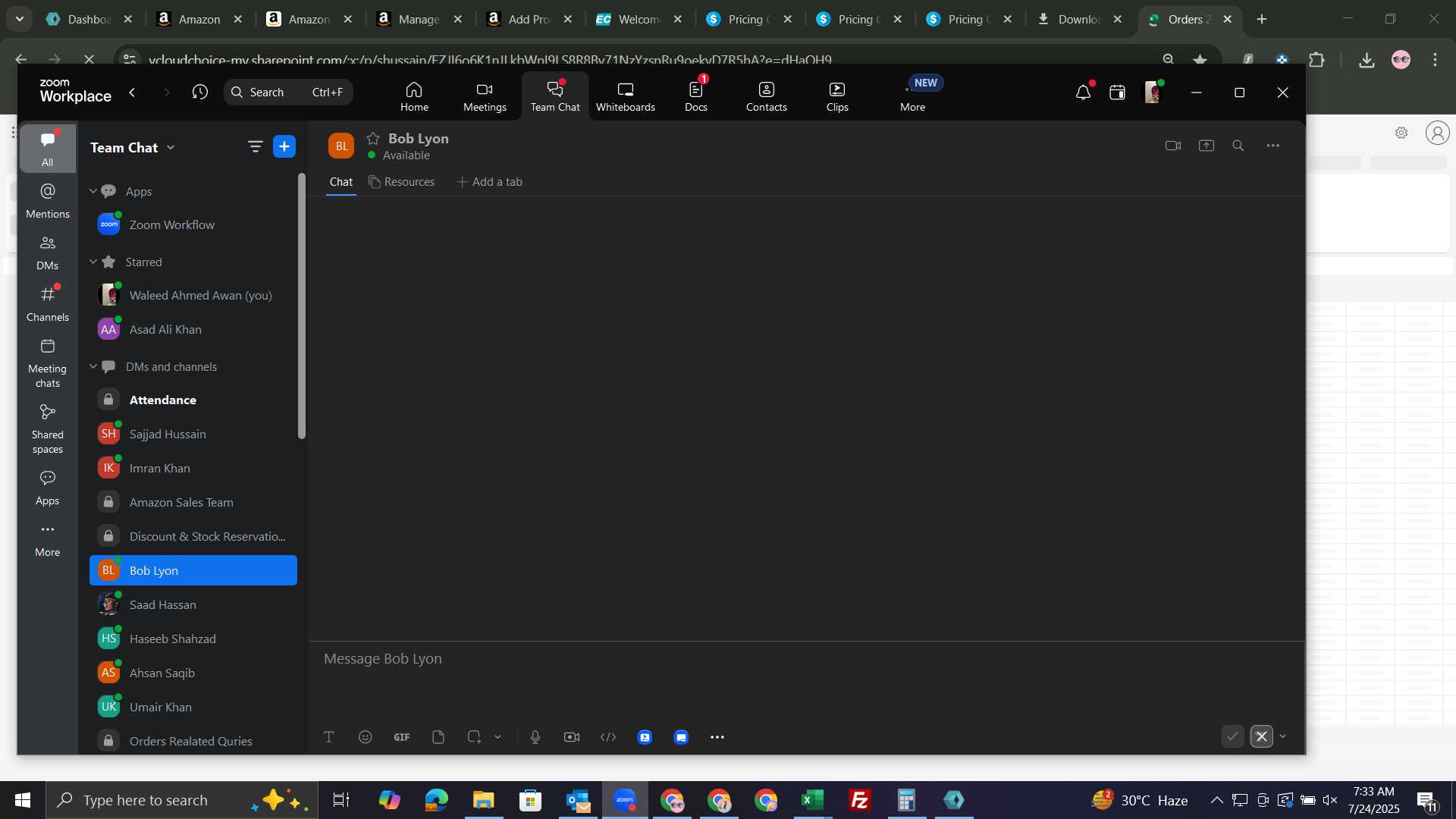Viewport: 1456px width, 819px height.
Task: Insert a code snippet
Action: pyautogui.click(x=608, y=737)
